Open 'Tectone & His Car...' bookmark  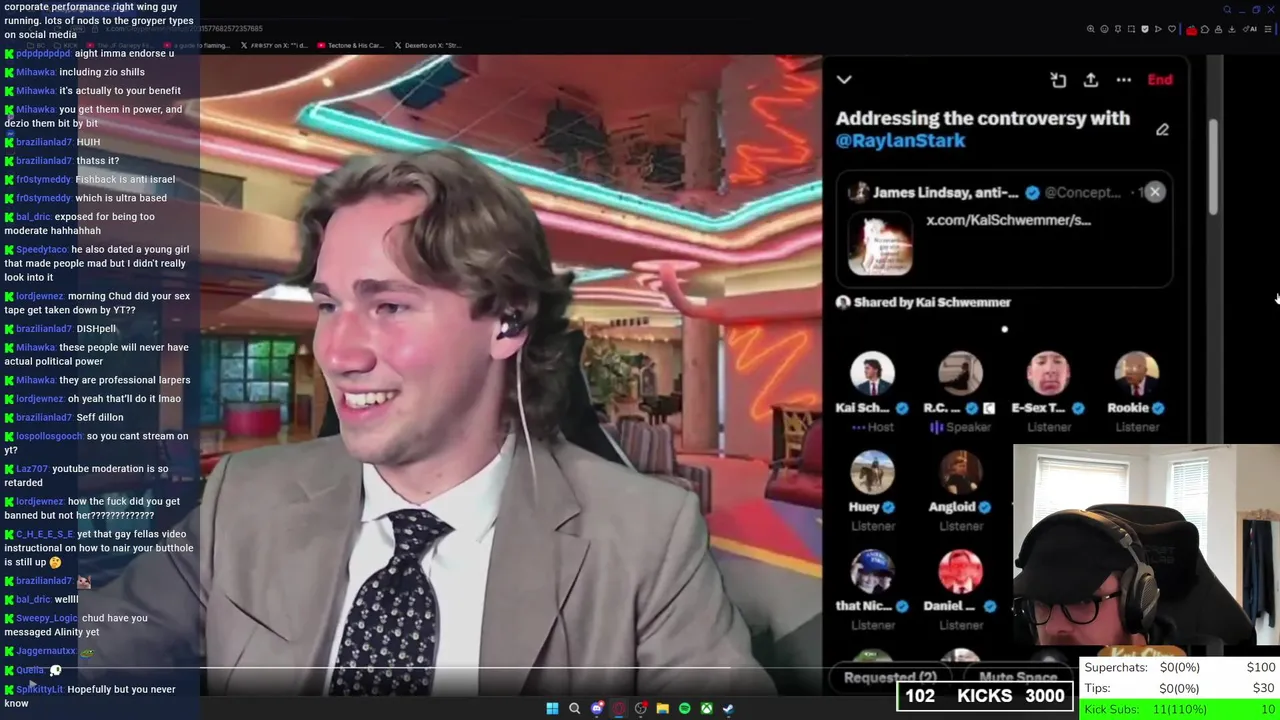click(349, 45)
